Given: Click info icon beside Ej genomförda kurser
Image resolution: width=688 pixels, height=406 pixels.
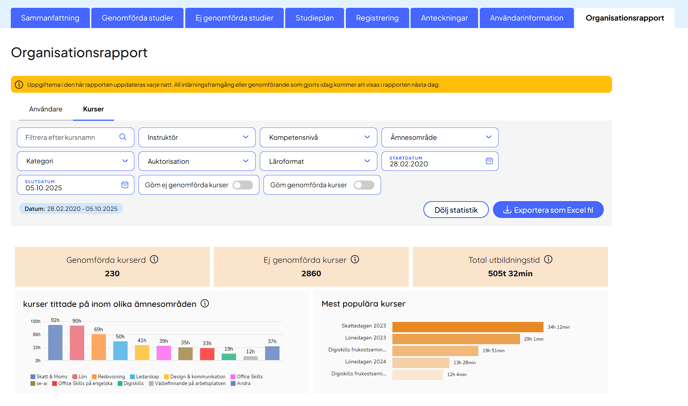Looking at the screenshot, I should (355, 260).
